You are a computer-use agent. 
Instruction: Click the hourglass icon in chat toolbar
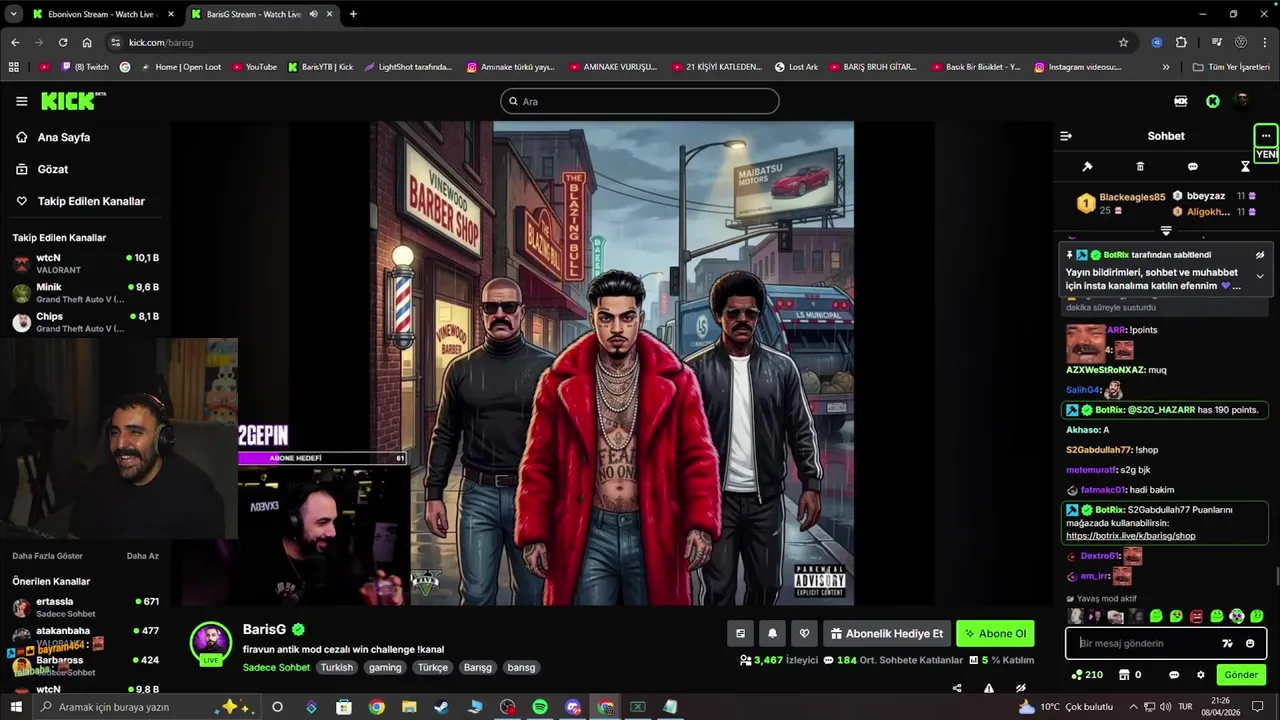coord(1245,166)
